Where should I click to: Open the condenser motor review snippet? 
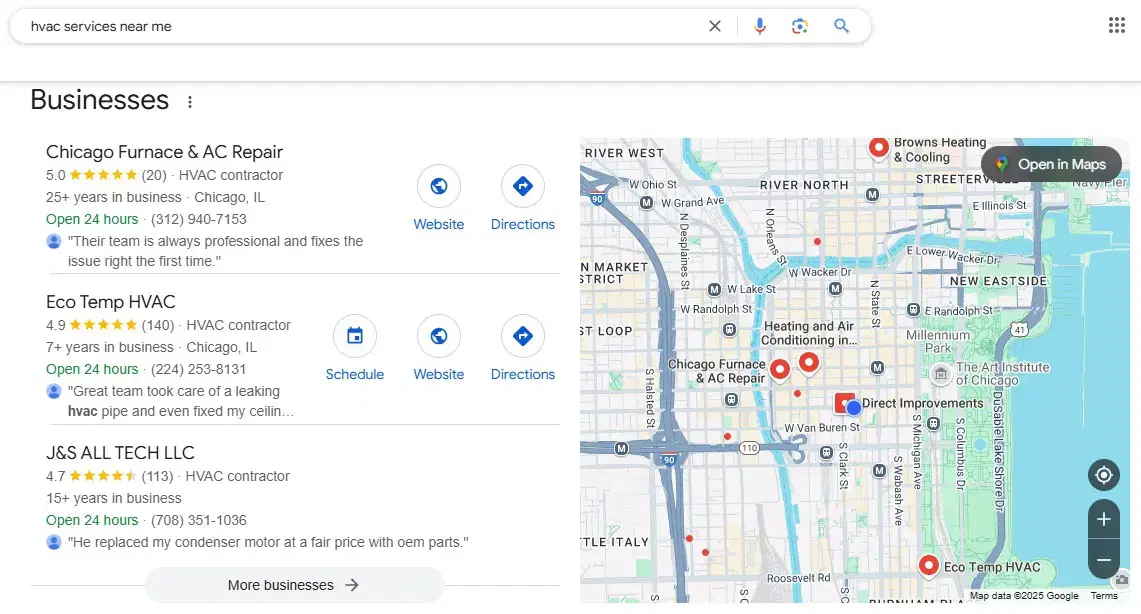(x=268, y=542)
